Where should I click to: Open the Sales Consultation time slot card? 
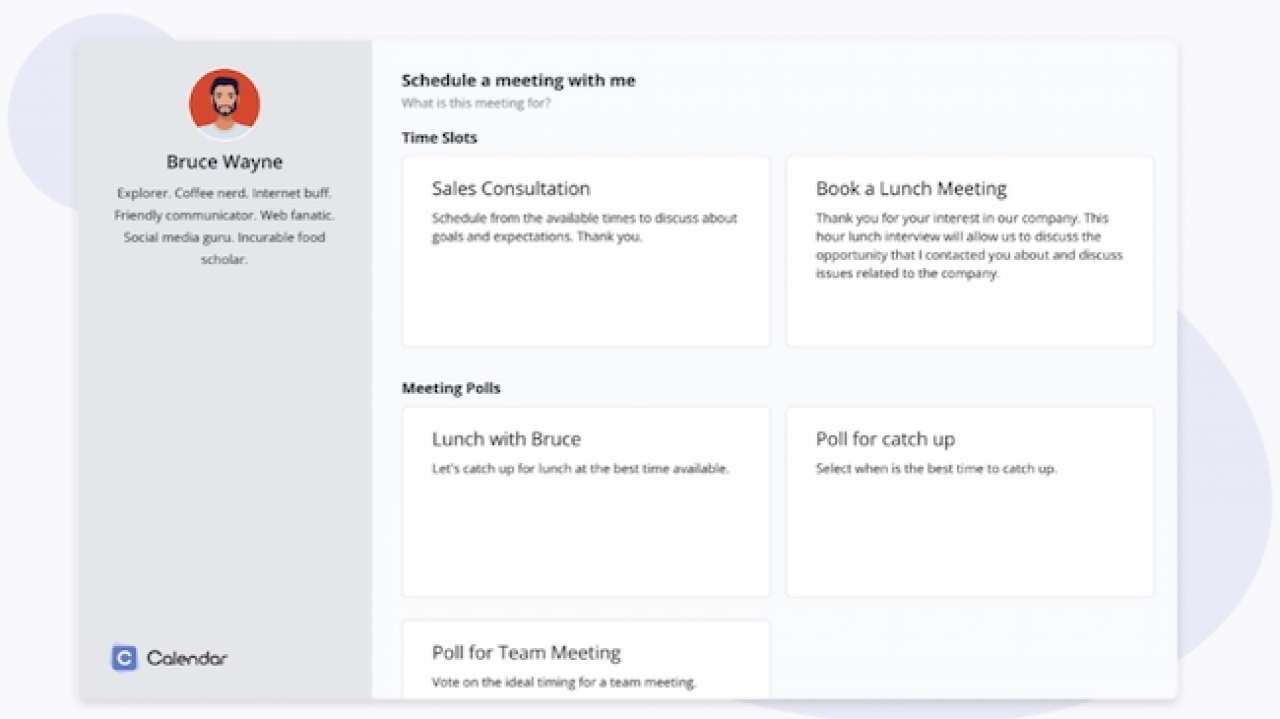(x=586, y=251)
